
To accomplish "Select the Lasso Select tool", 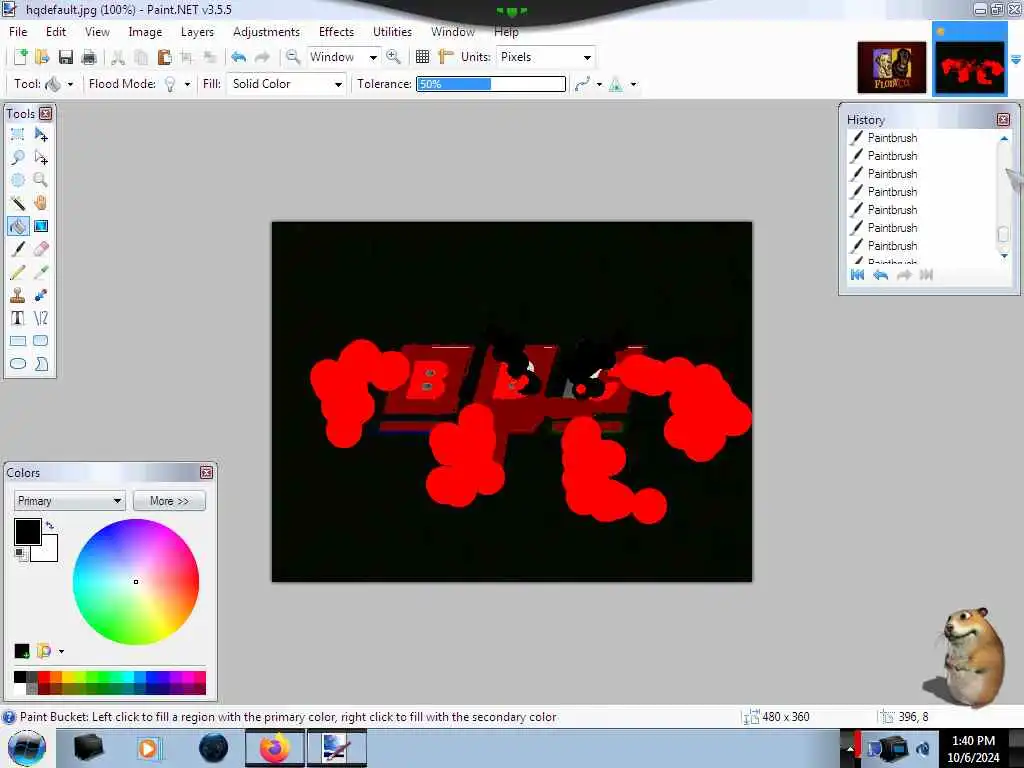I will pos(18,157).
